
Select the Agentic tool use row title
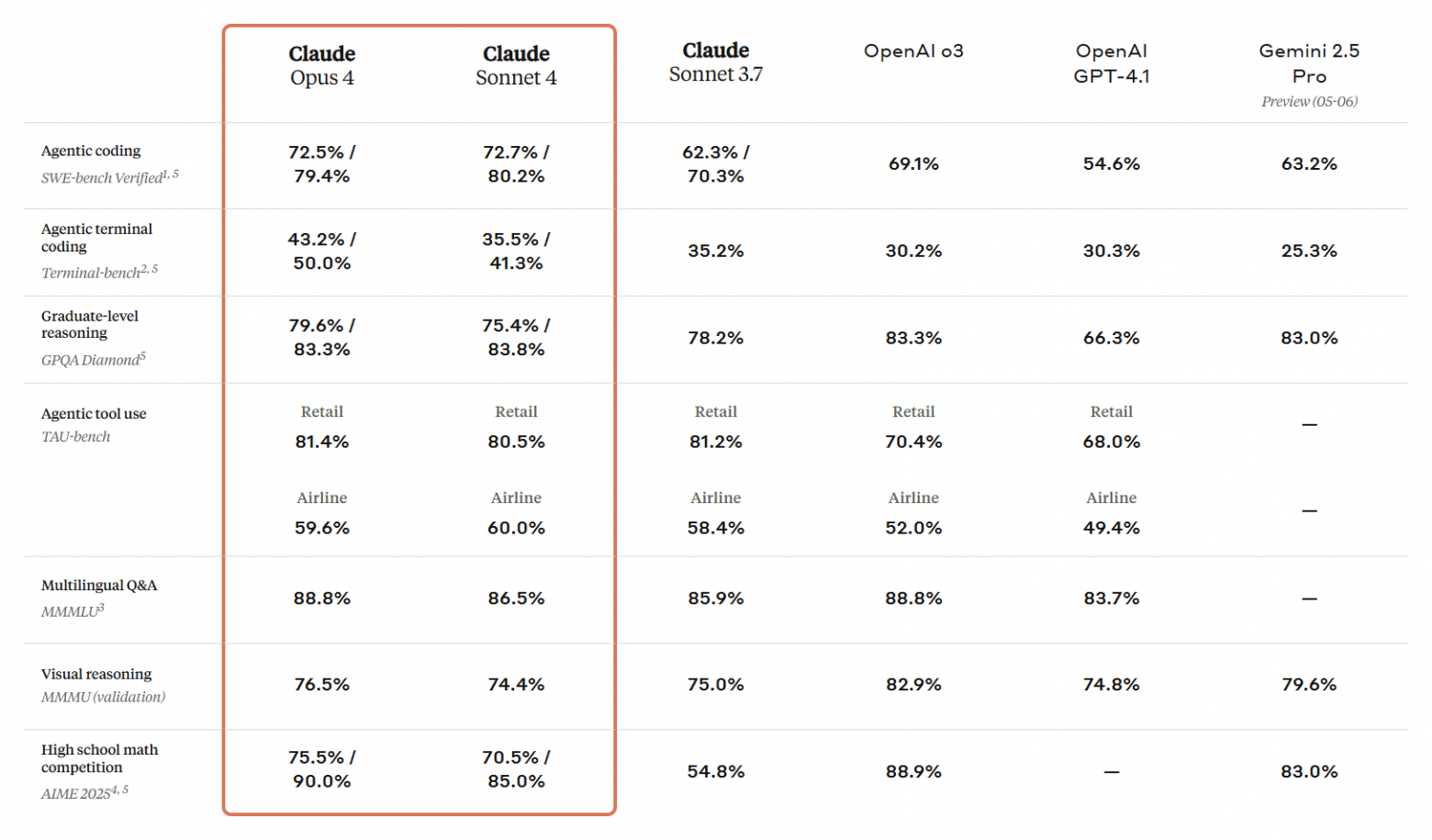pyautogui.click(x=94, y=414)
